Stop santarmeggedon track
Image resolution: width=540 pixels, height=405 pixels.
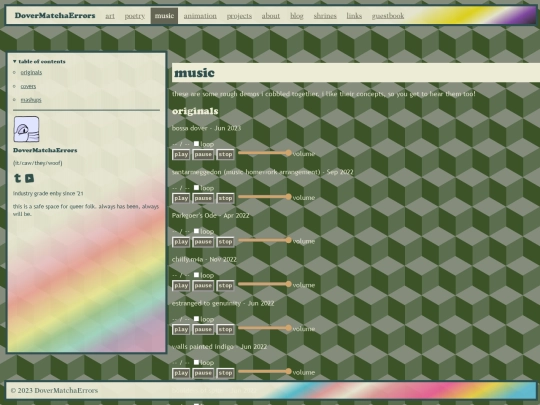225,198
